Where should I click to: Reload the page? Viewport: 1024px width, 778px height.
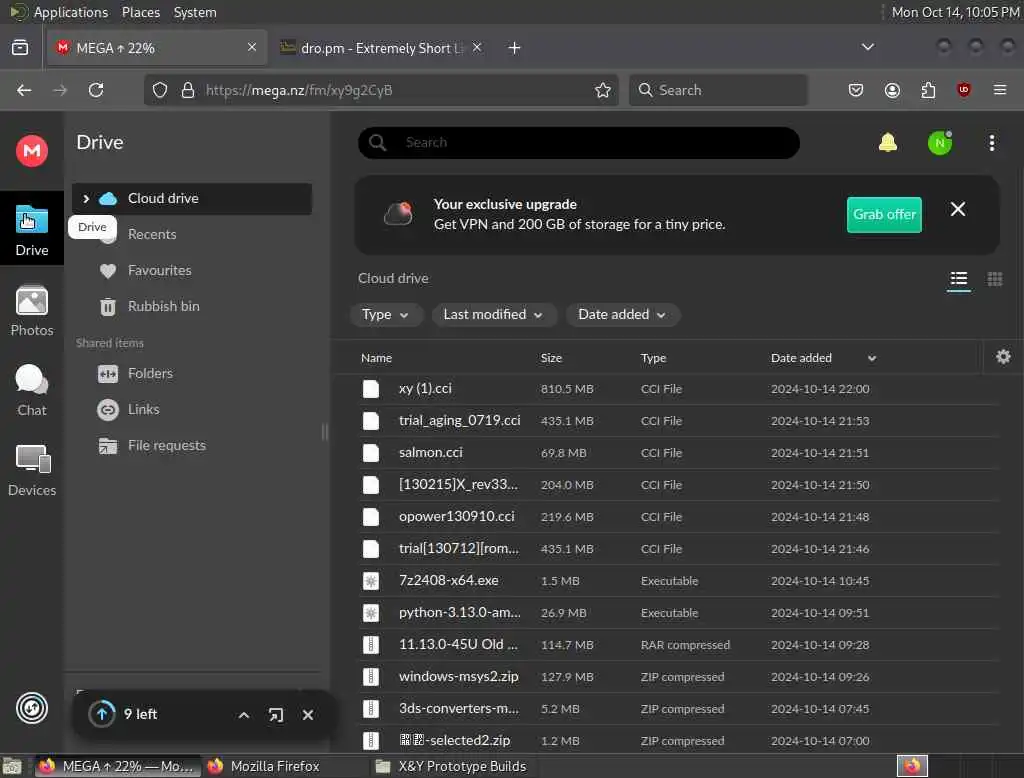(96, 90)
